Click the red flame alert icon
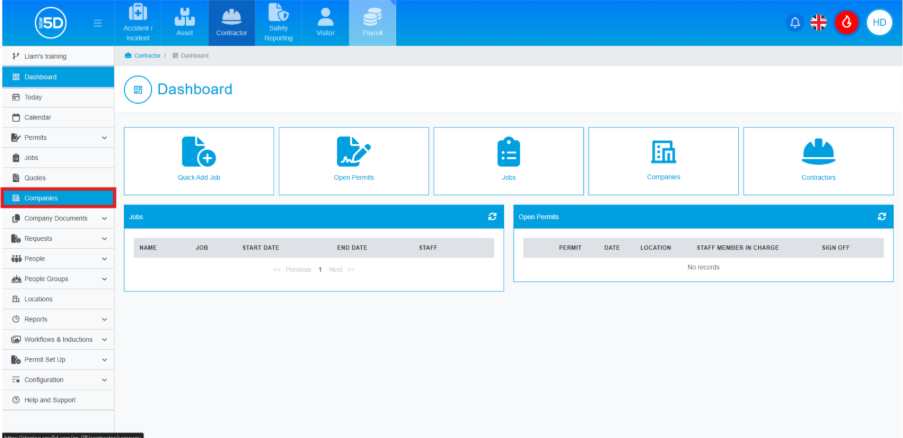 click(846, 22)
